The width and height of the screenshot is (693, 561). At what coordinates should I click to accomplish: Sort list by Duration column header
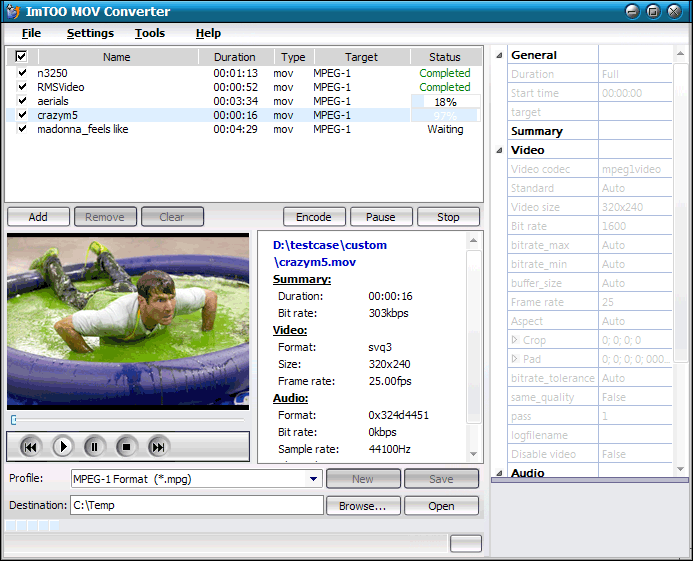[234, 57]
